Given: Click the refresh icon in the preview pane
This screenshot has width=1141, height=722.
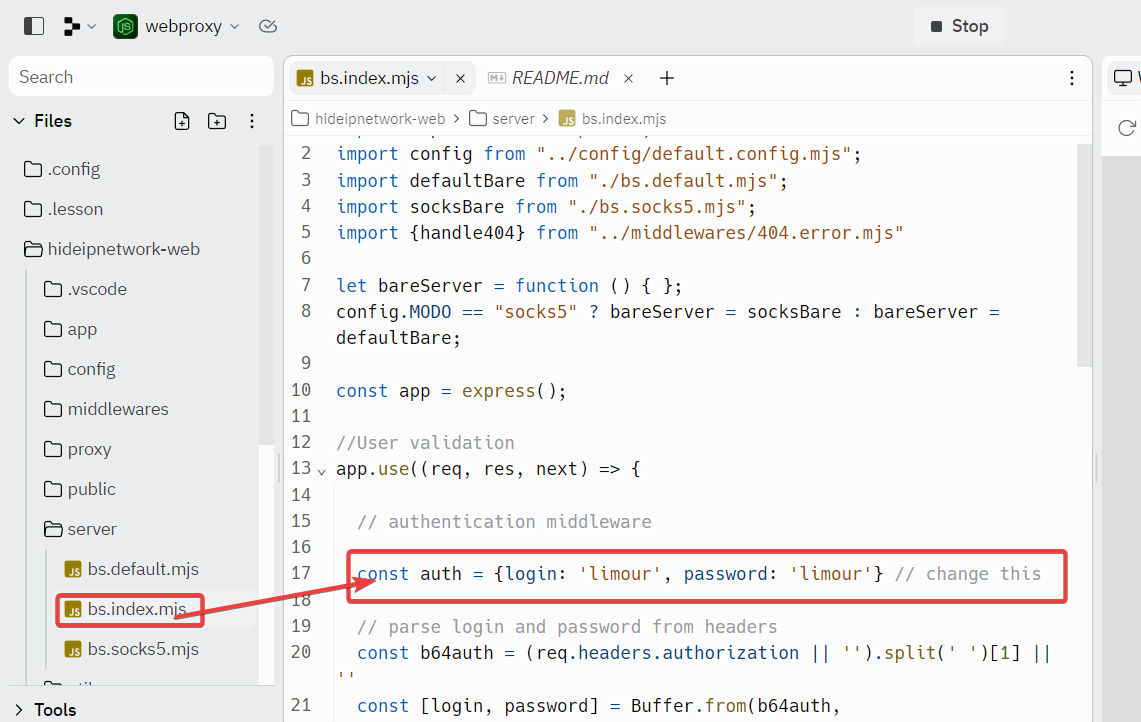Looking at the screenshot, I should click(1127, 128).
